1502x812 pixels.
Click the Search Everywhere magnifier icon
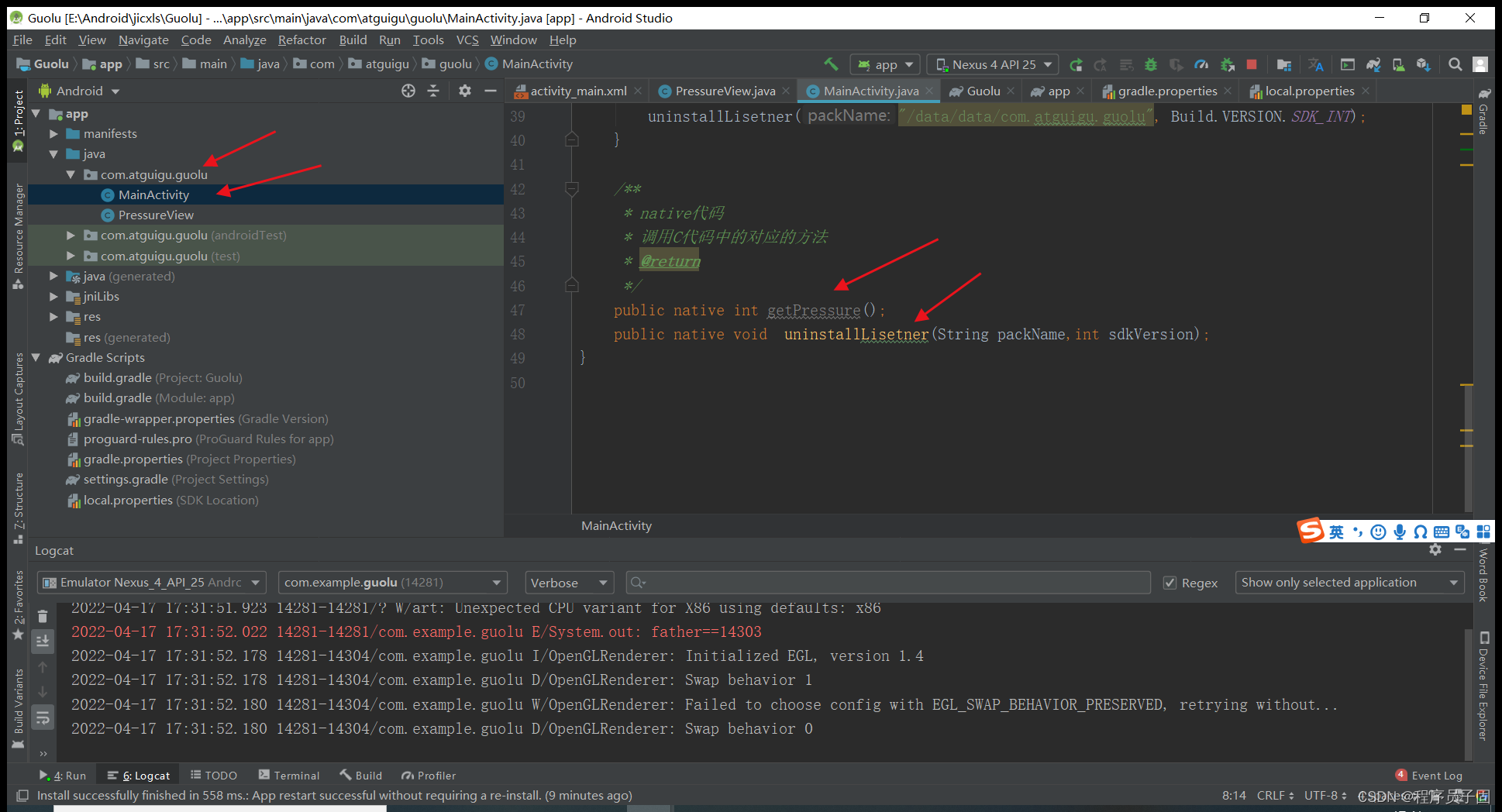pos(1455,65)
